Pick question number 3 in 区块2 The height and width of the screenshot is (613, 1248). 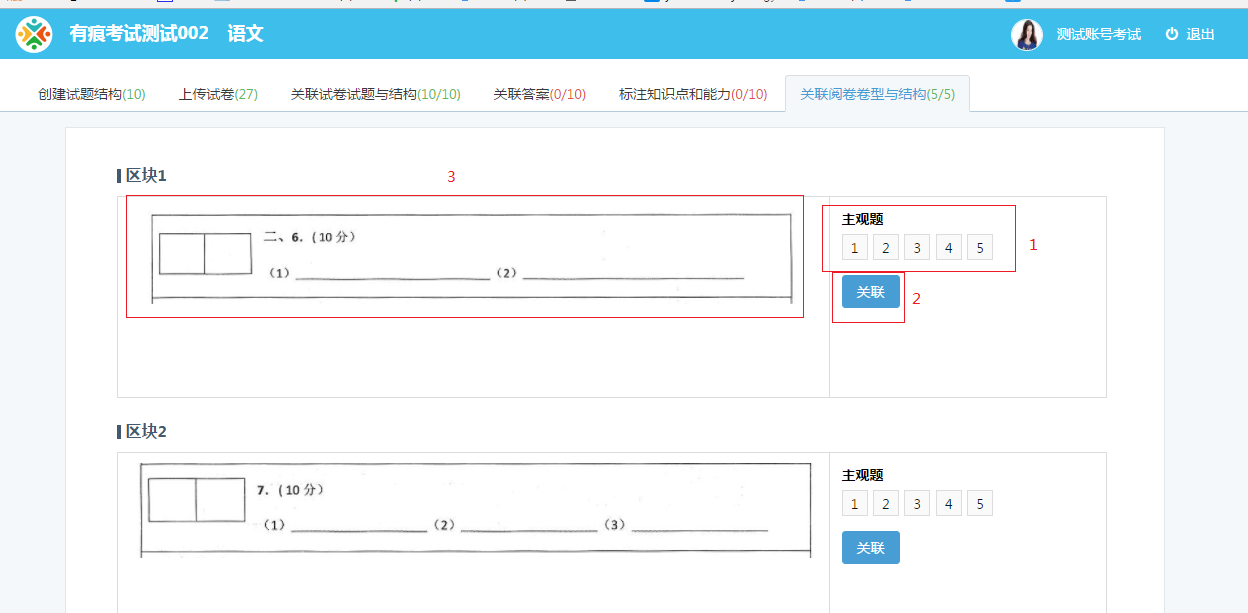coord(917,504)
